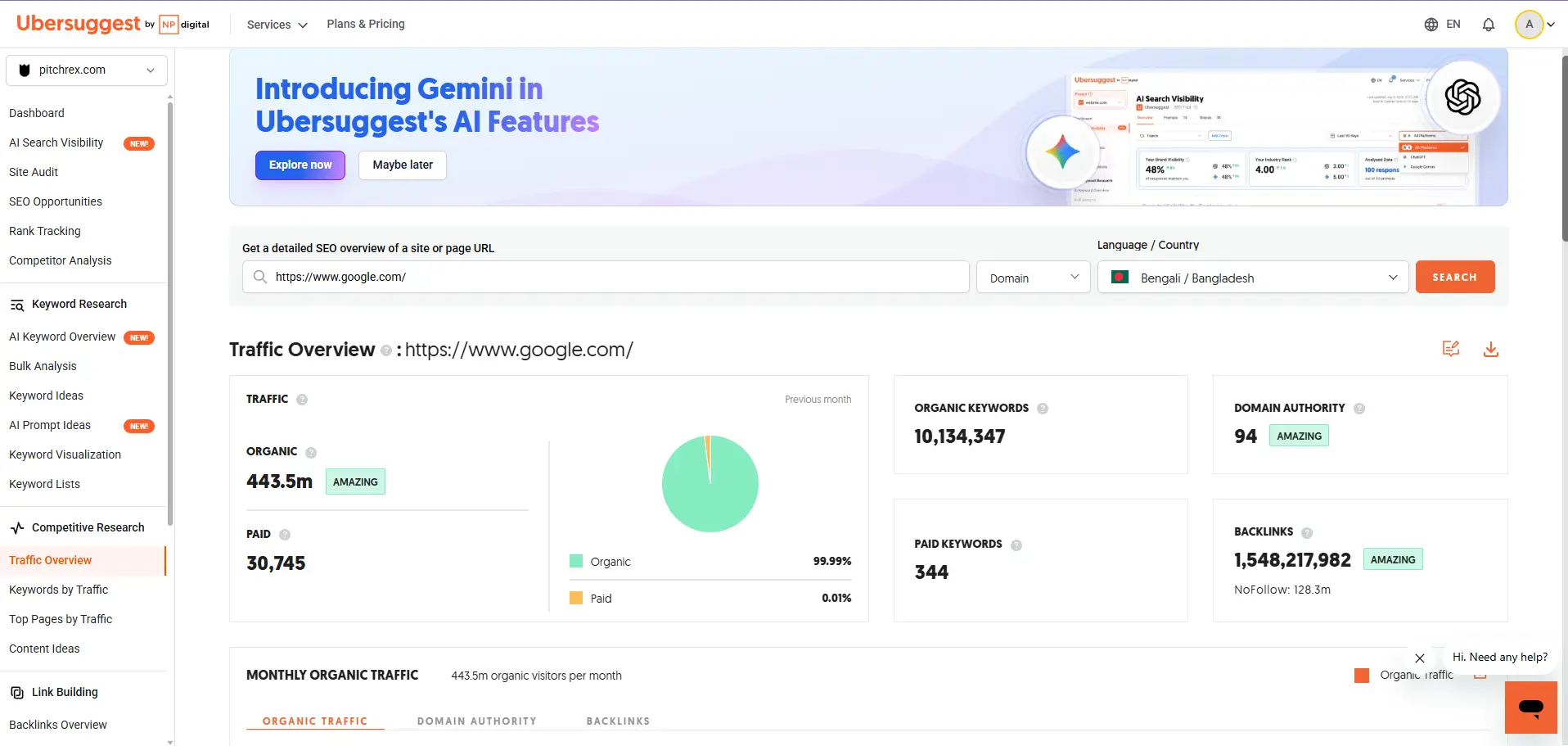This screenshot has width=1568, height=746.
Task: Click the search magnifier in URL field
Action: tap(260, 277)
